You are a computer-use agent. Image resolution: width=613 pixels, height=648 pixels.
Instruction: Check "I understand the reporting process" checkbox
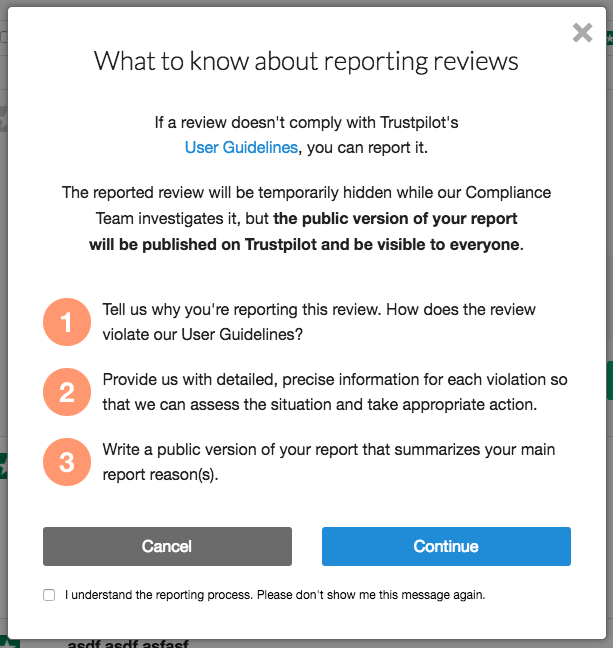tap(49, 595)
